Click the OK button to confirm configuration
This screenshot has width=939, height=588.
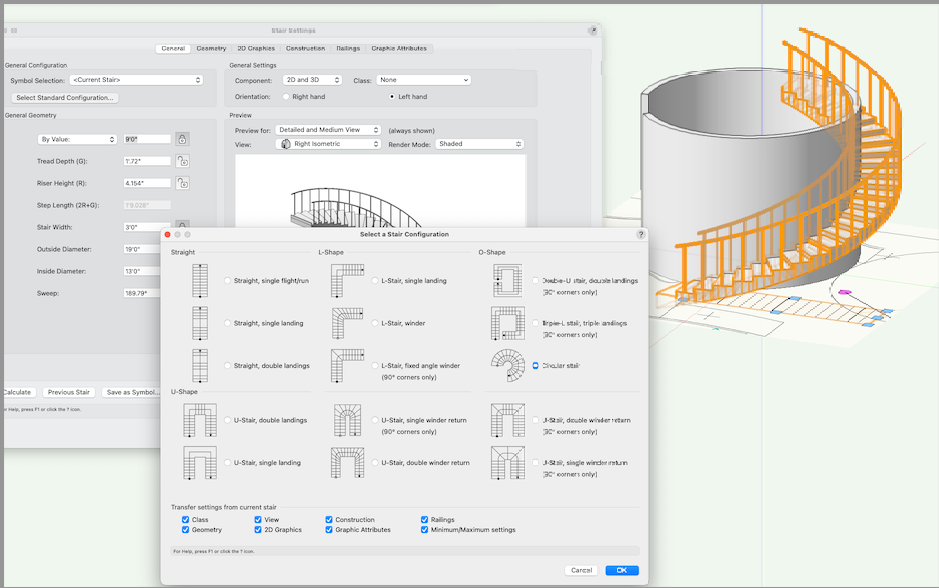click(x=622, y=570)
